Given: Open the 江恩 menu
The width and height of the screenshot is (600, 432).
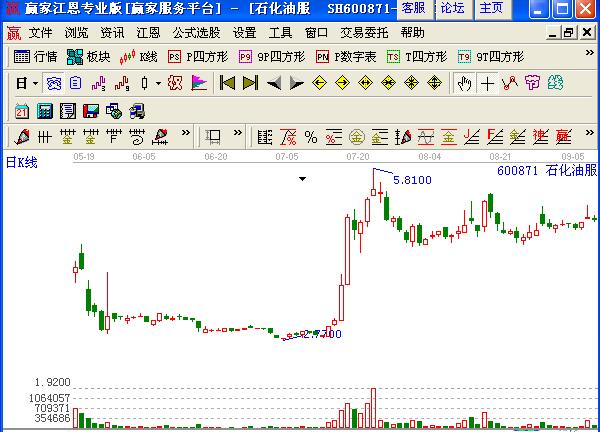Looking at the screenshot, I should (x=148, y=32).
